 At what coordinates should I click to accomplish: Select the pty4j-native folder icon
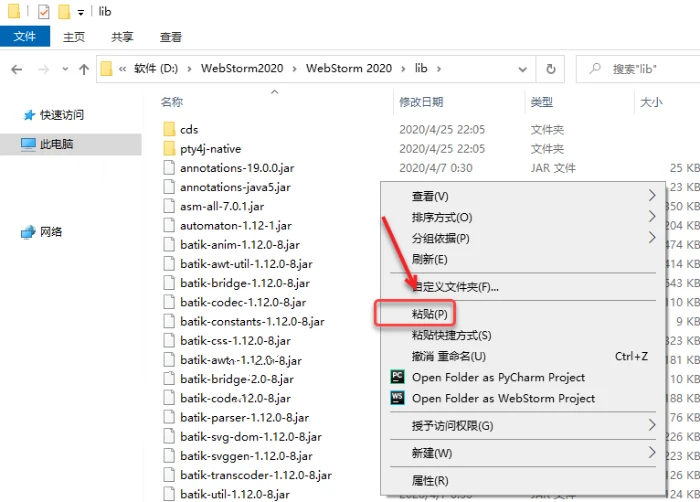pos(168,149)
